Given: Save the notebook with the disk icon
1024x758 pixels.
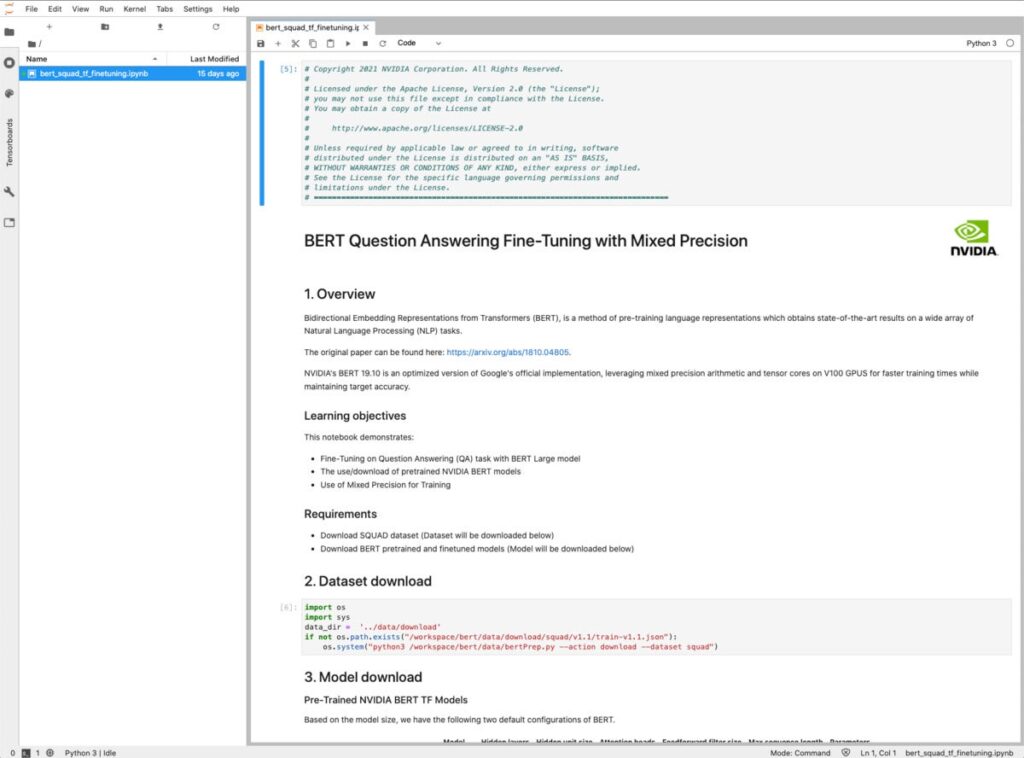Looking at the screenshot, I should point(261,44).
